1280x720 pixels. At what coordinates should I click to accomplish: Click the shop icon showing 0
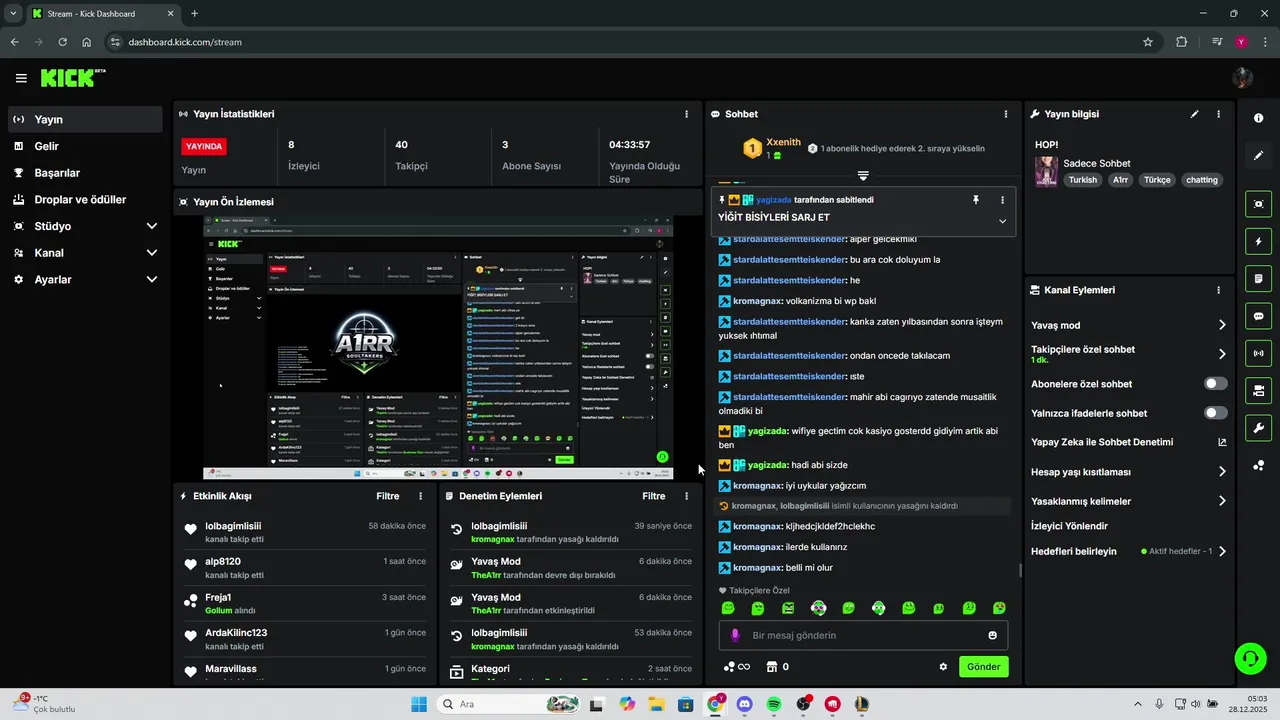click(x=777, y=667)
